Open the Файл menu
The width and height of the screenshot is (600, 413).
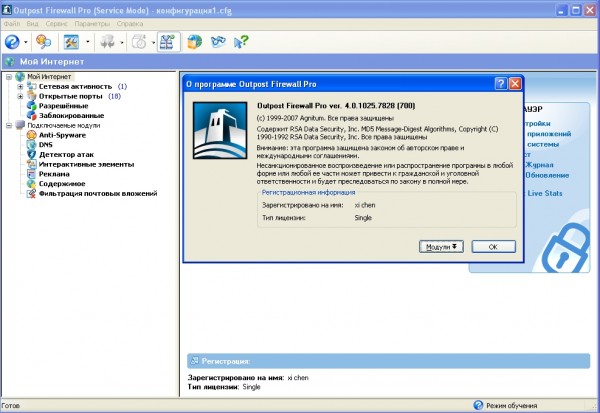click(x=11, y=24)
